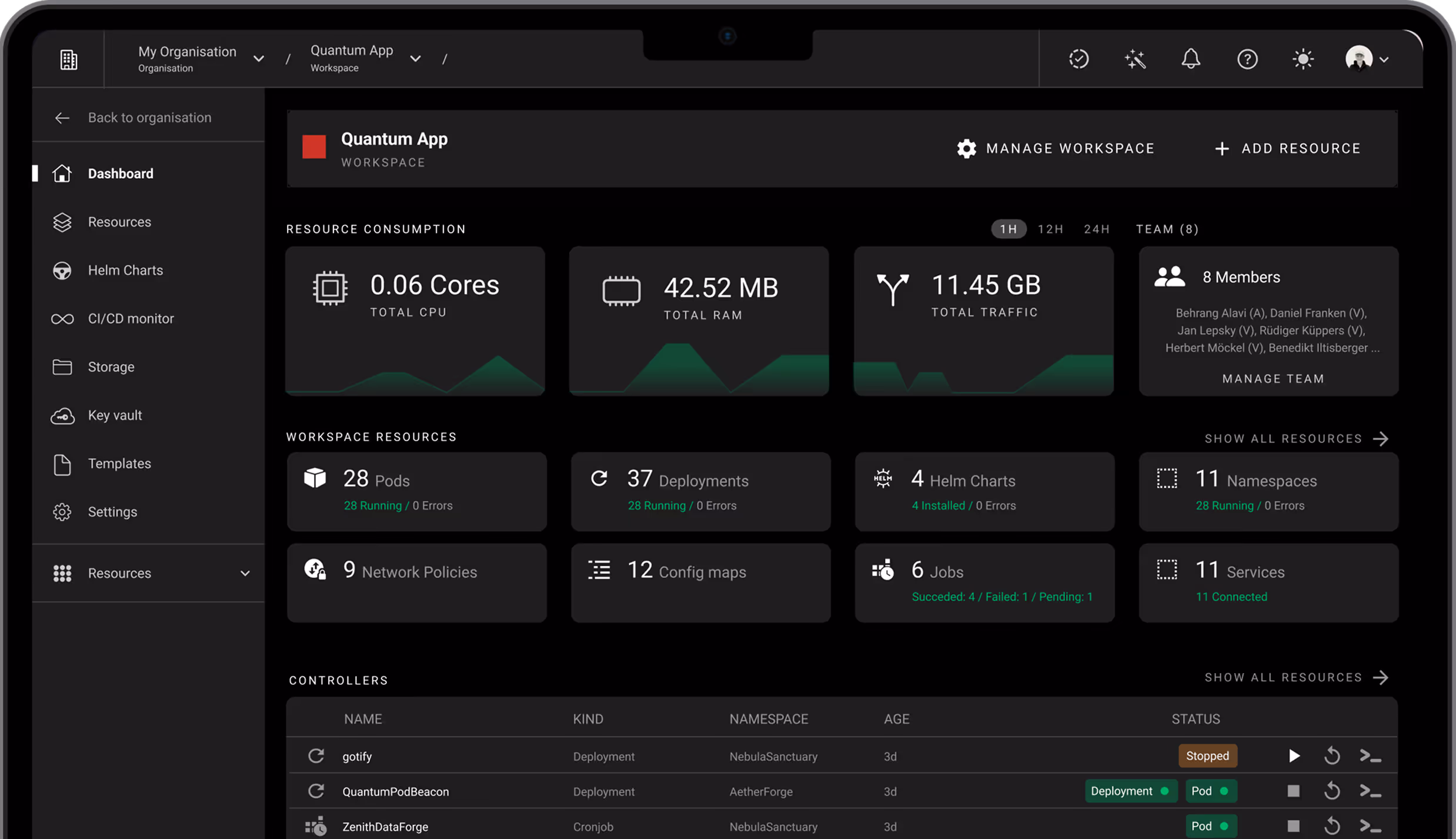Viewport: 1456px width, 839px height.
Task: Stop the ZenithDataForge cronjob
Action: click(x=1293, y=826)
